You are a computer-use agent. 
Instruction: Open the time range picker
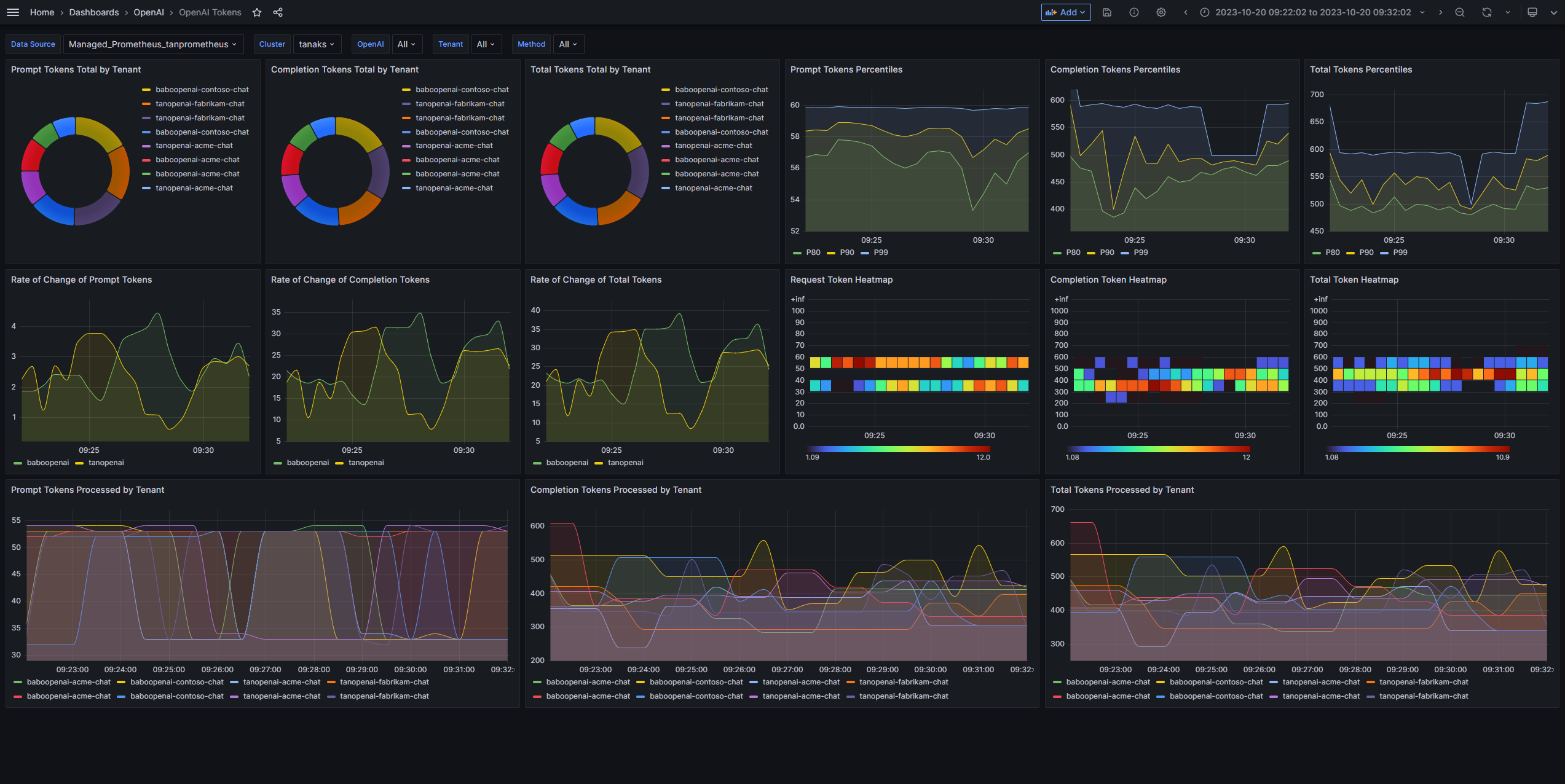pyautogui.click(x=1312, y=12)
